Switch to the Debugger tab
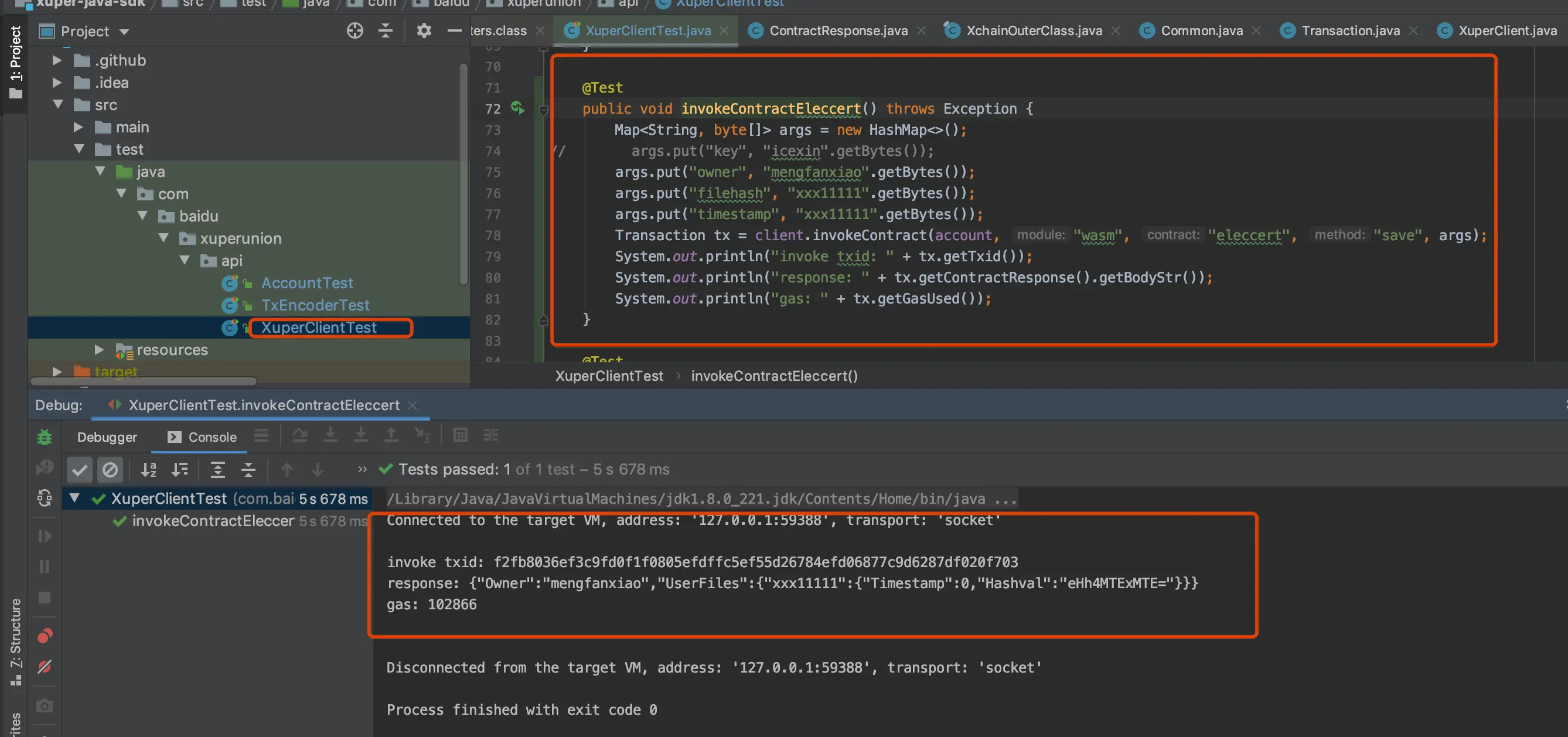Screen dimensions: 1568x737 pos(107,437)
